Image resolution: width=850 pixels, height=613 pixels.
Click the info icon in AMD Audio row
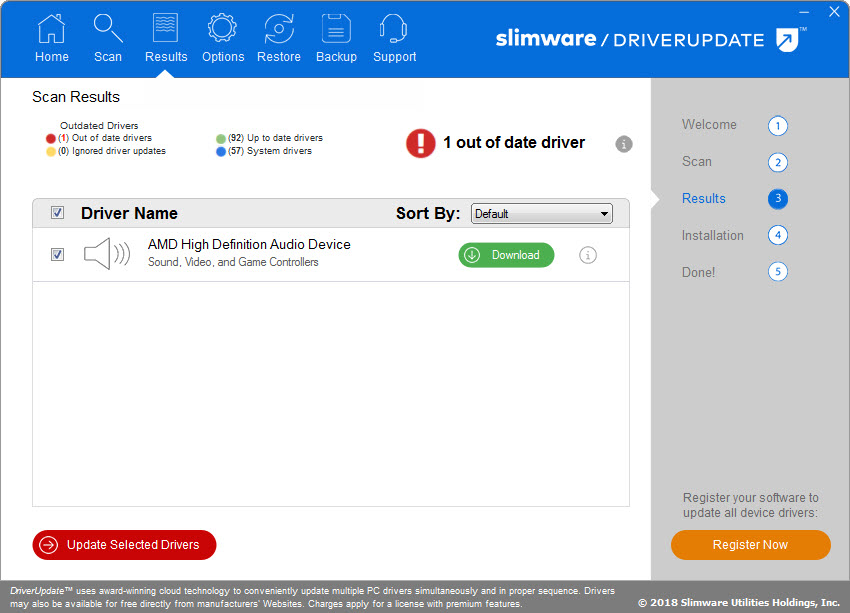pos(588,255)
